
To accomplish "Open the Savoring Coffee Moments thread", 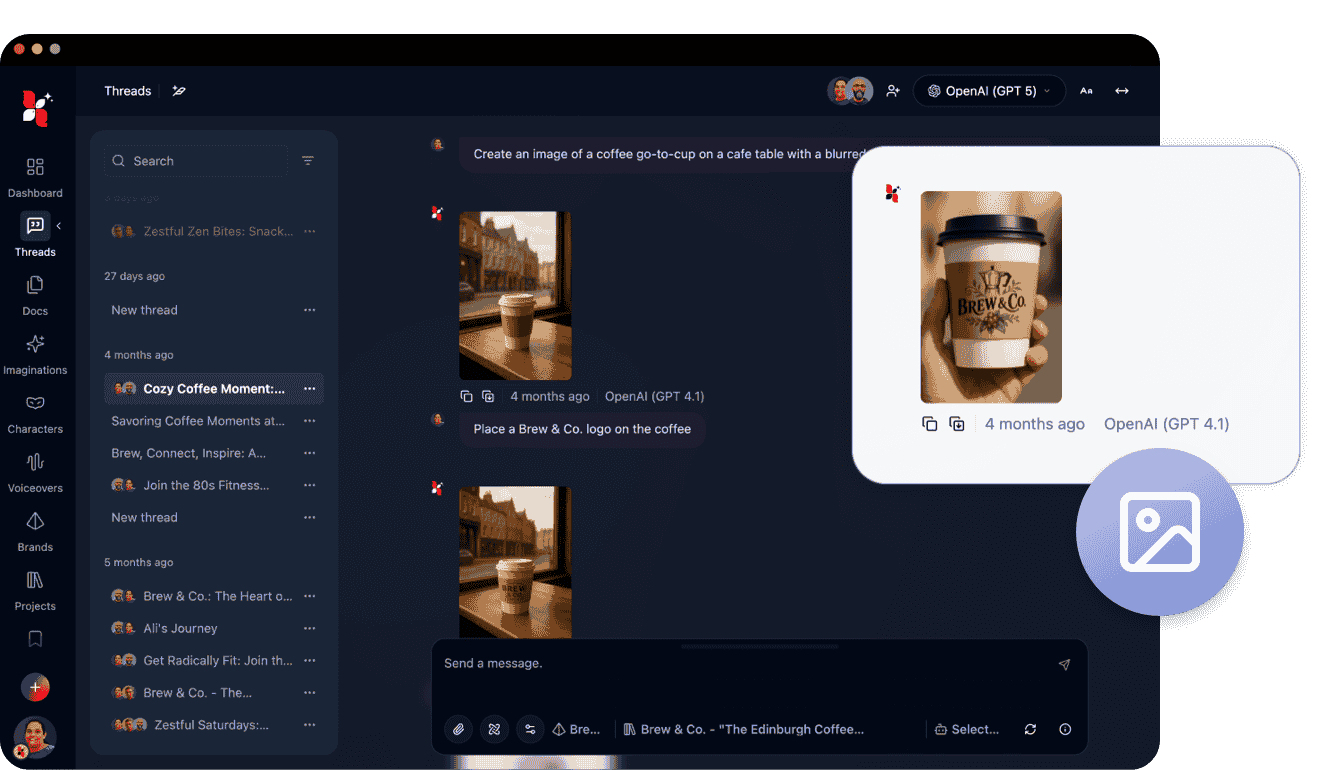I will click(x=198, y=421).
